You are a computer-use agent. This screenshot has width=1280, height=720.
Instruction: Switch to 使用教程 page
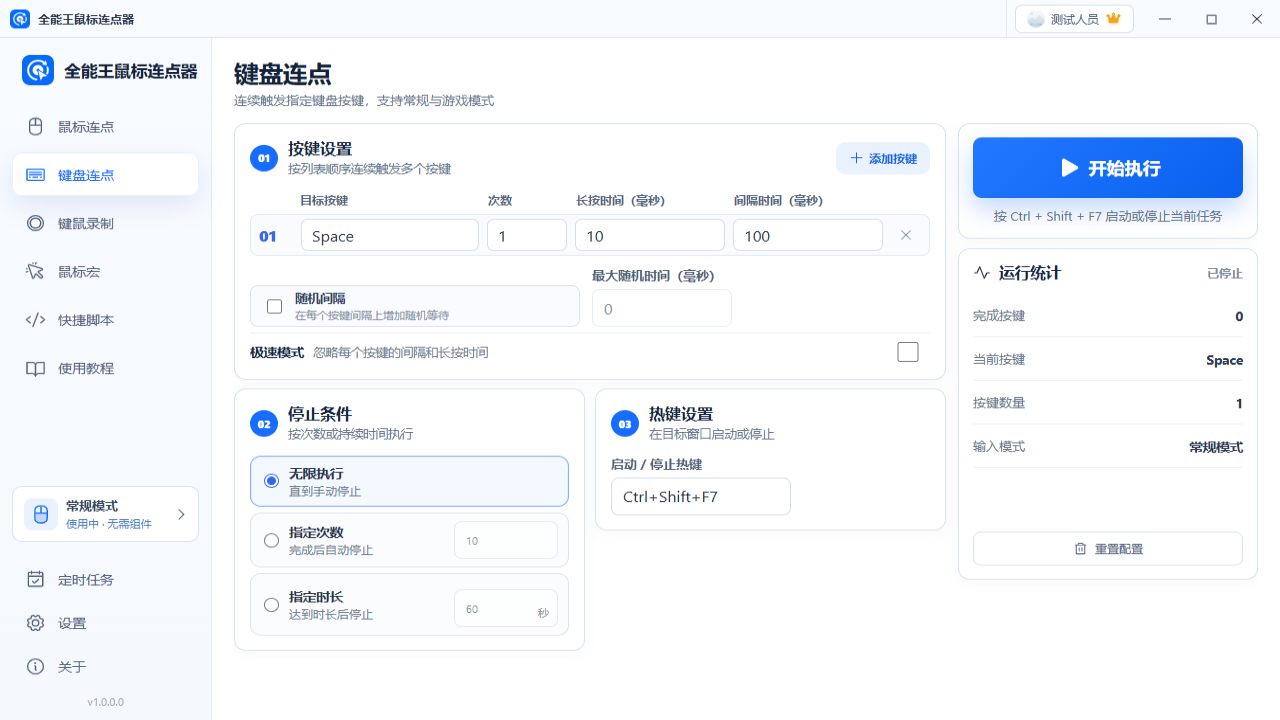105,368
